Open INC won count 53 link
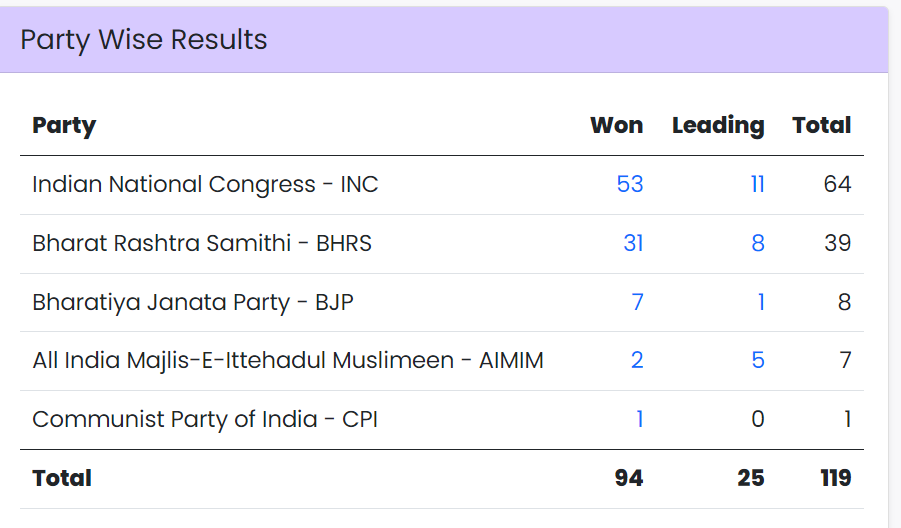901x528 pixels. [x=630, y=184]
